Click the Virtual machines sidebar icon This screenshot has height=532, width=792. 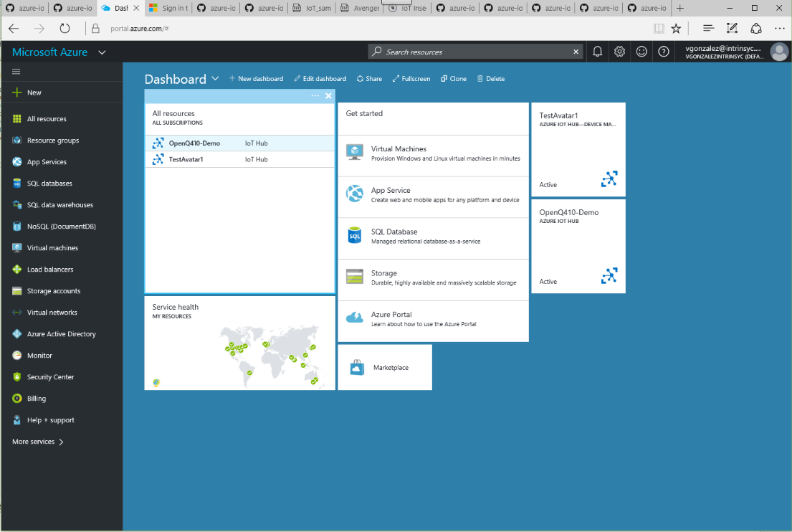coord(17,248)
